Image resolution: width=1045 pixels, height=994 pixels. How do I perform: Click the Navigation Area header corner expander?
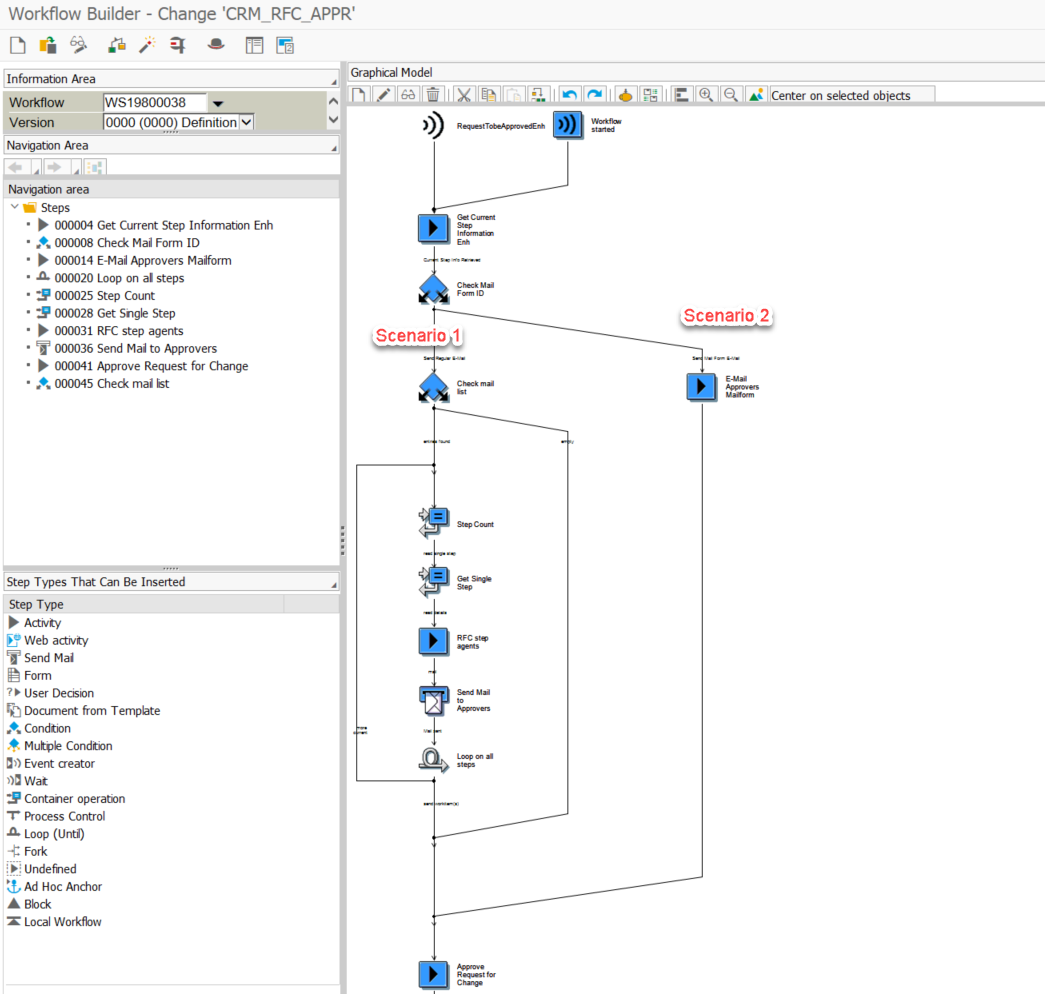tap(334, 148)
